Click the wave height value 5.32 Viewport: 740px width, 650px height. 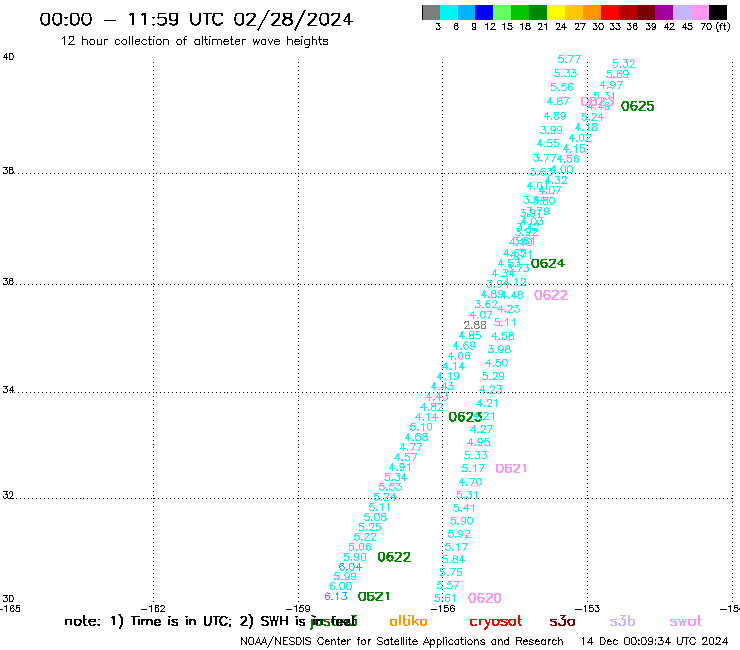point(623,64)
